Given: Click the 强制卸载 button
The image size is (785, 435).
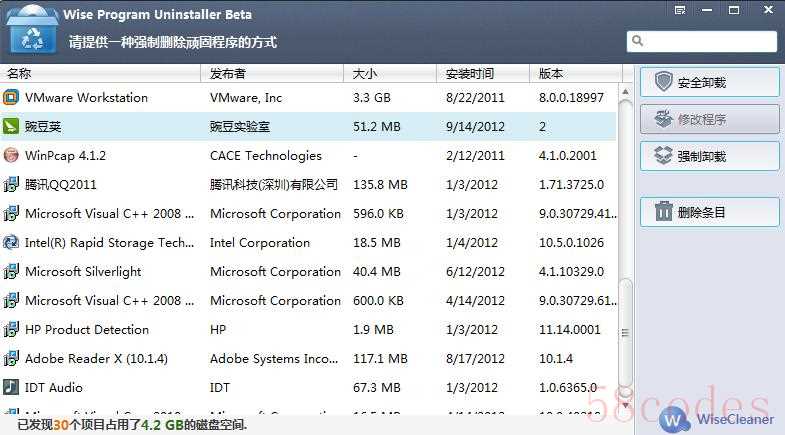Looking at the screenshot, I should (x=709, y=156).
